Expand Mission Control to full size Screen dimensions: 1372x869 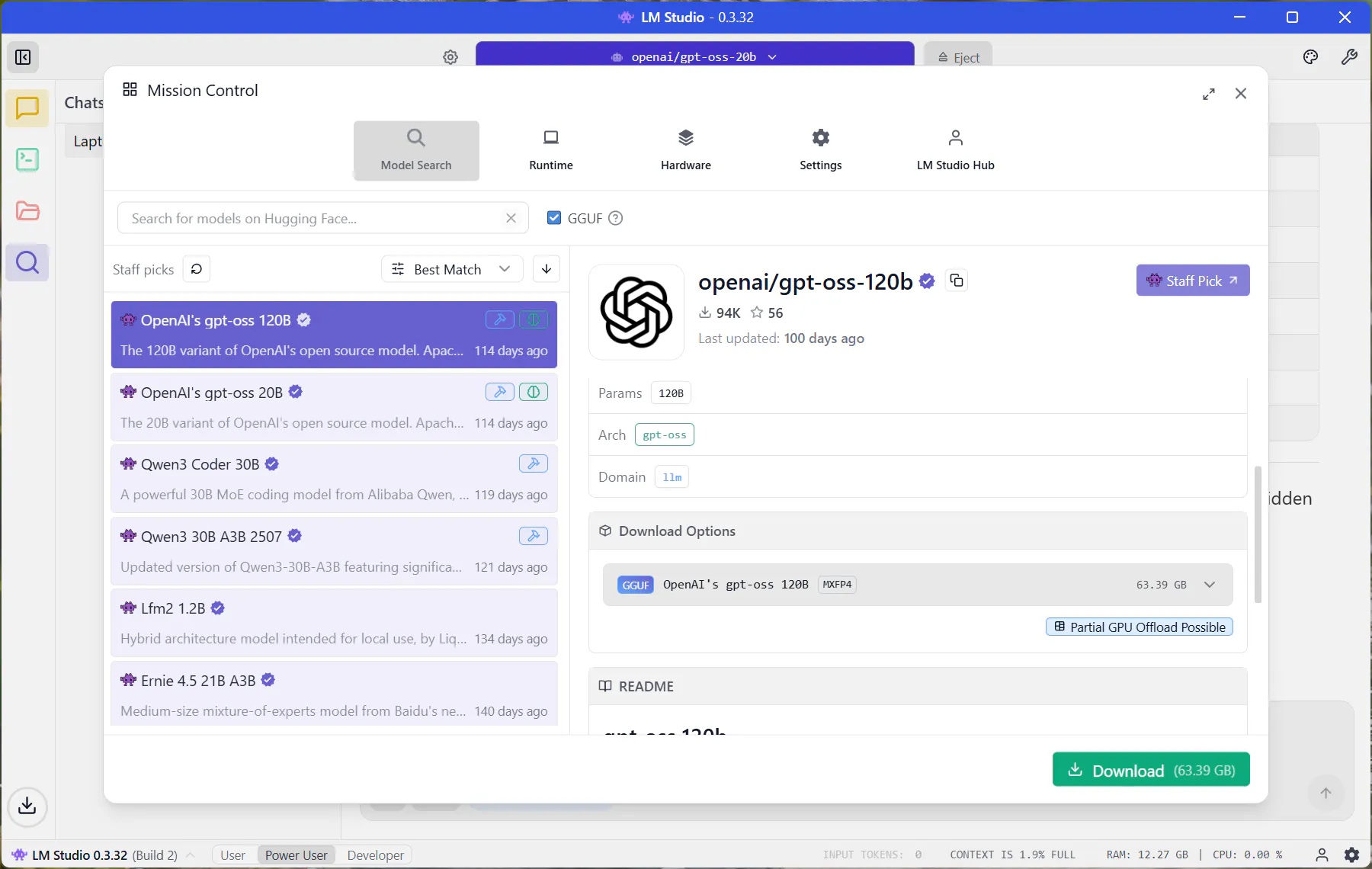coord(1209,94)
